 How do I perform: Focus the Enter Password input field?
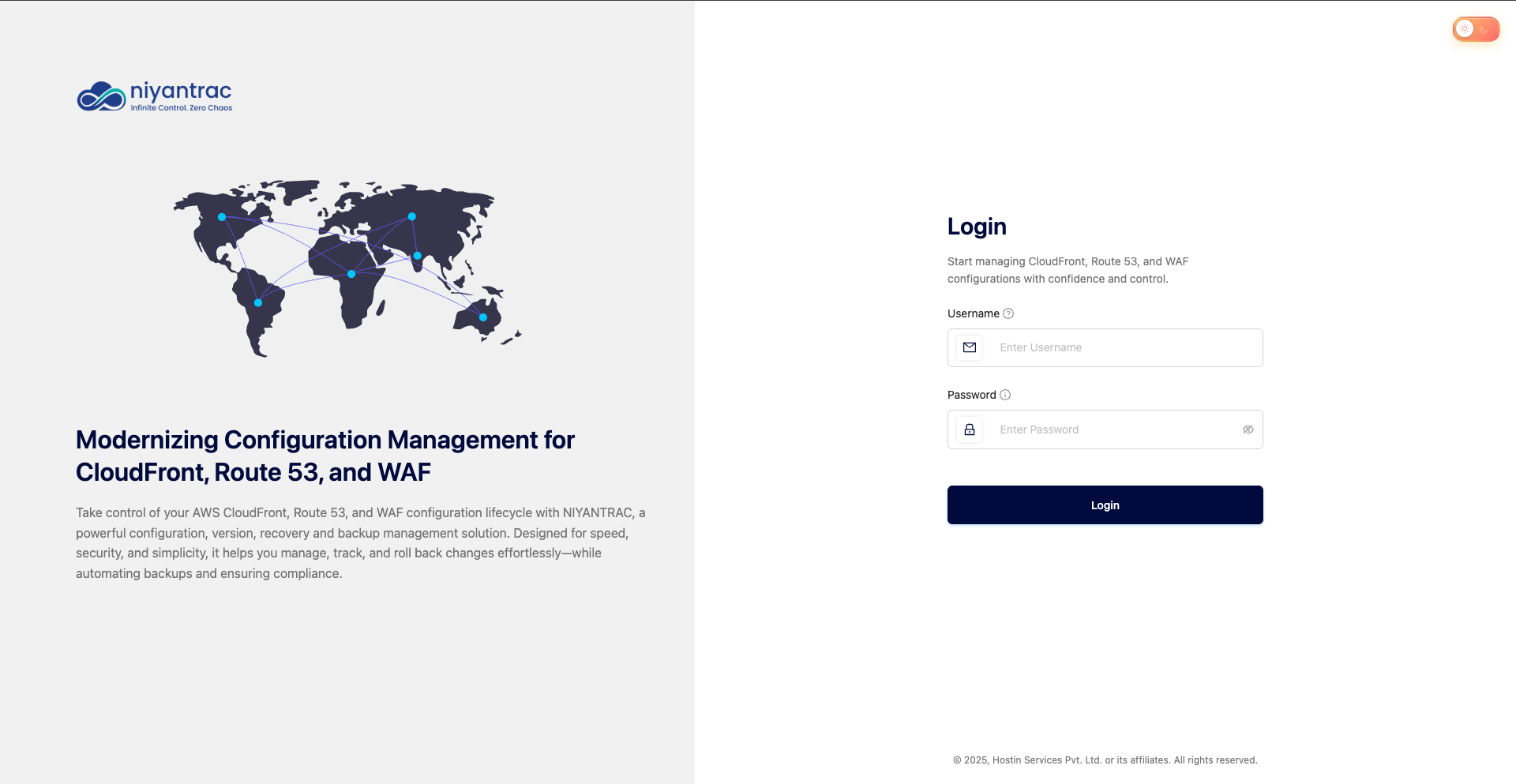[1113, 430]
